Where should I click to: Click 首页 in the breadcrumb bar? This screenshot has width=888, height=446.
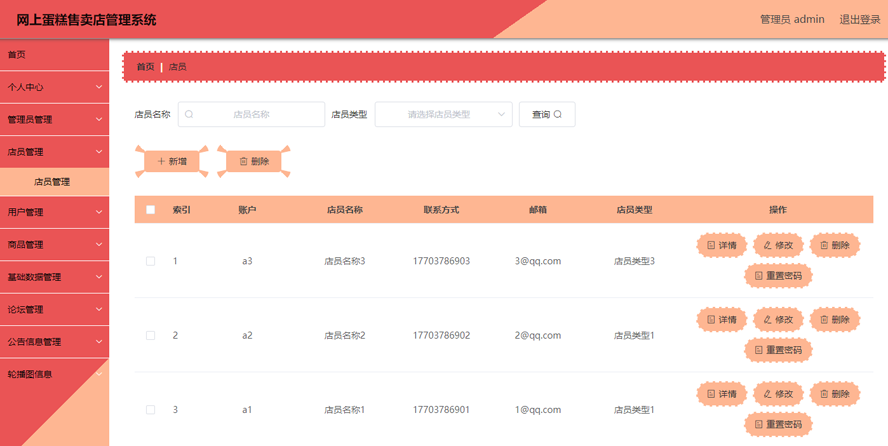tap(145, 67)
